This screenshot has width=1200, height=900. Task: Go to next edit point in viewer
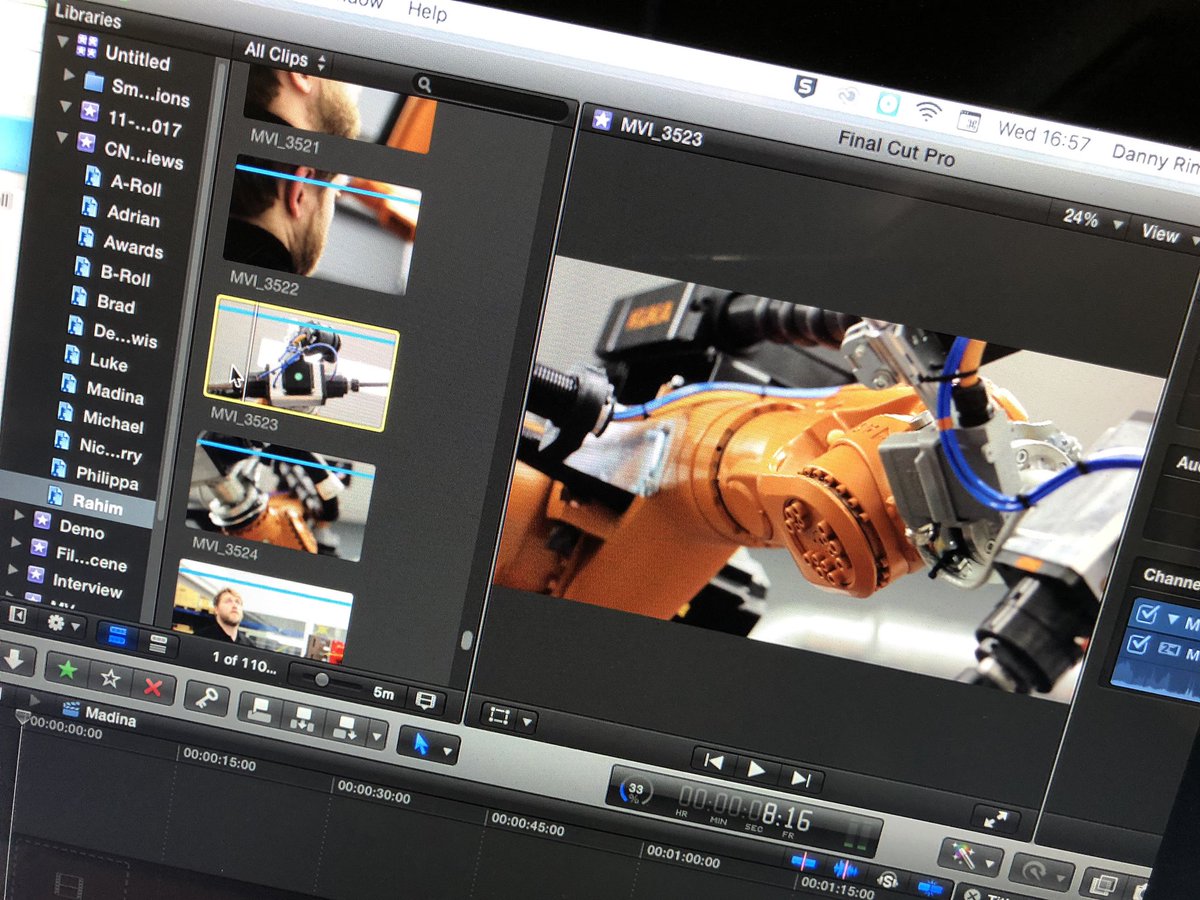click(800, 777)
